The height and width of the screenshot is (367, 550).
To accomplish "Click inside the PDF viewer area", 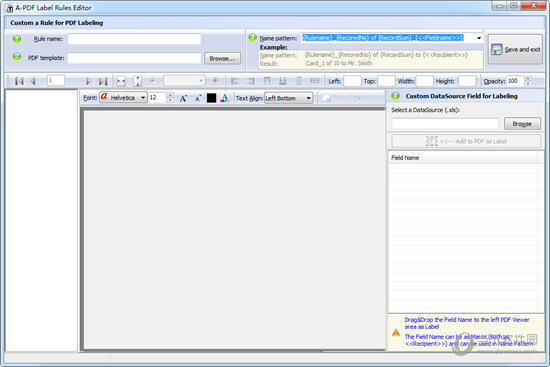I will pyautogui.click(x=234, y=230).
